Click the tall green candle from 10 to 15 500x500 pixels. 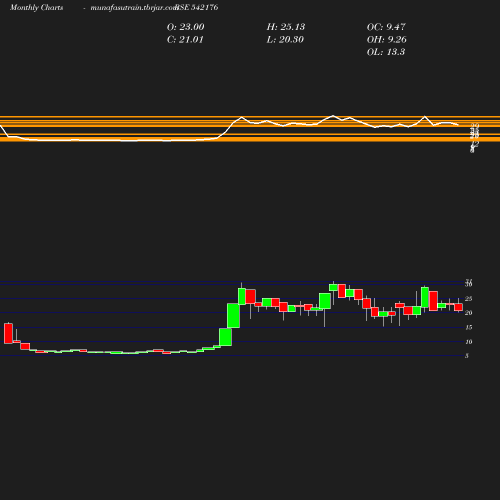[x=225, y=337]
